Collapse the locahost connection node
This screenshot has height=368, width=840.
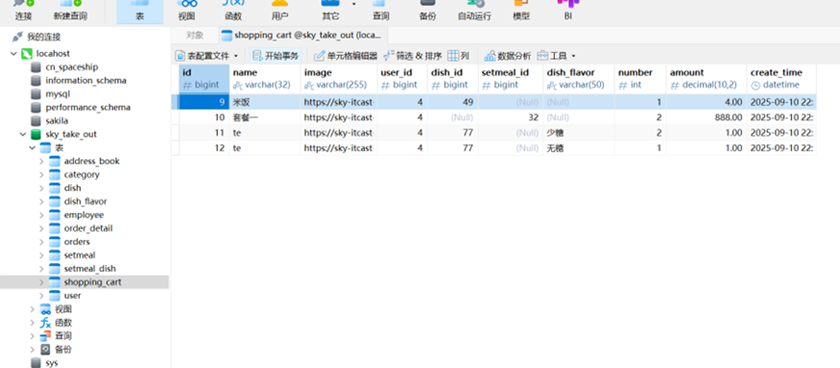(x=13, y=54)
